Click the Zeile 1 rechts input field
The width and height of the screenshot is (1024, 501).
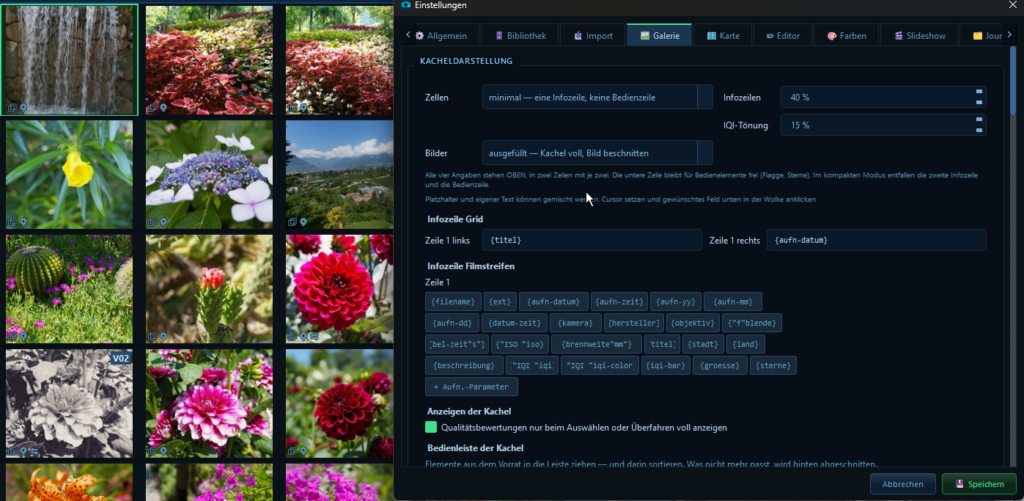(876, 240)
